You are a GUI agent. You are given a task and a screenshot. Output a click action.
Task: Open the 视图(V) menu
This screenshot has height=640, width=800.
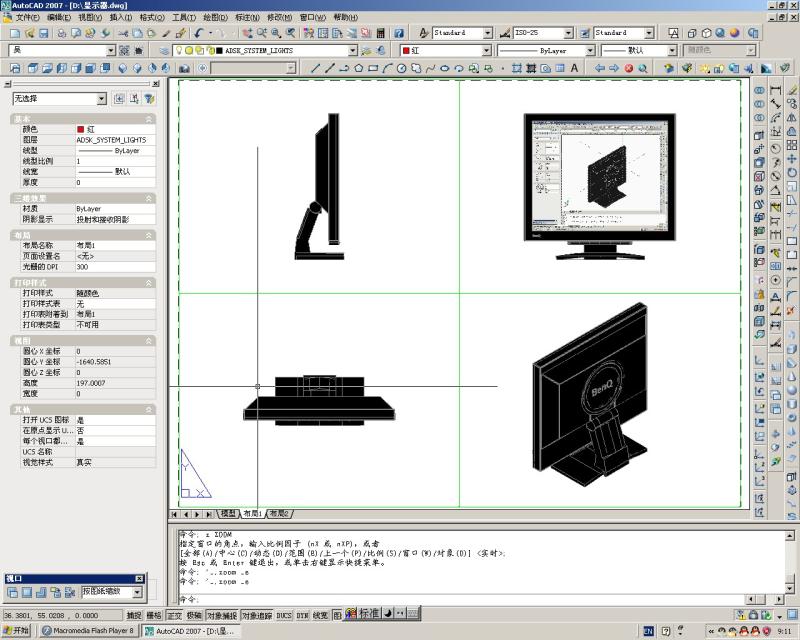(90, 17)
